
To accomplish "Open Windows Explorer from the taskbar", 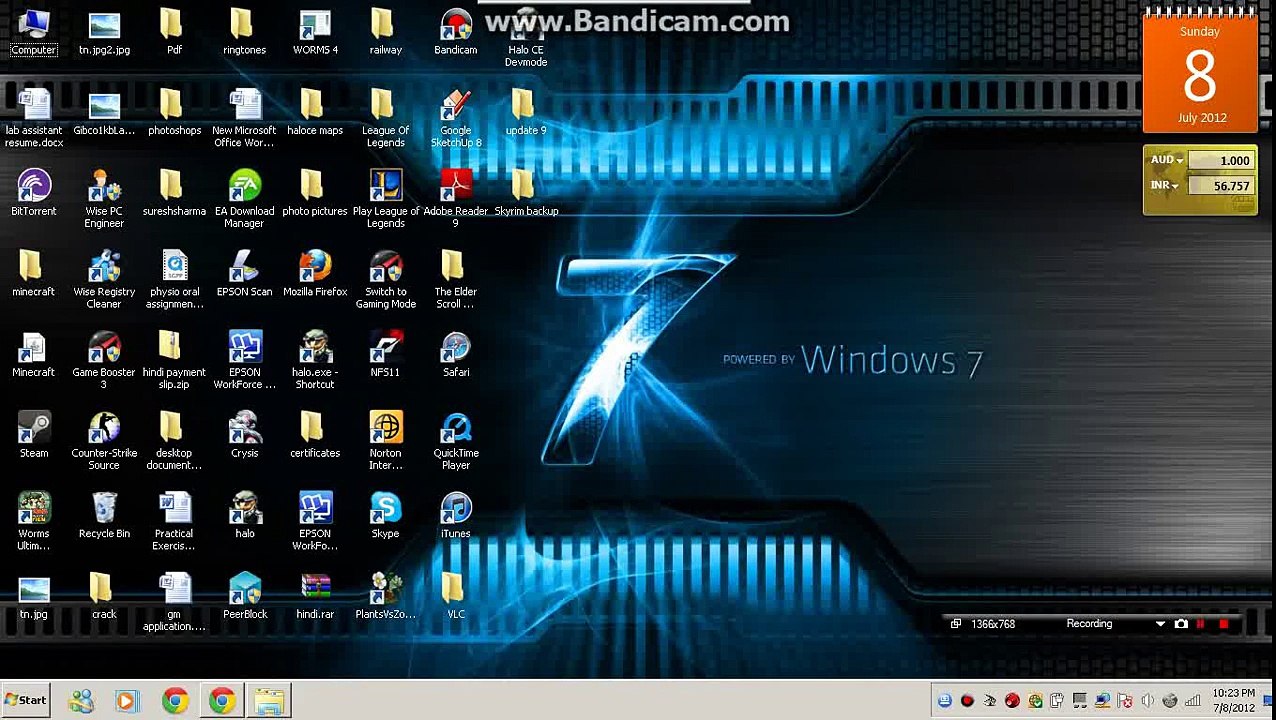I will coord(268,701).
